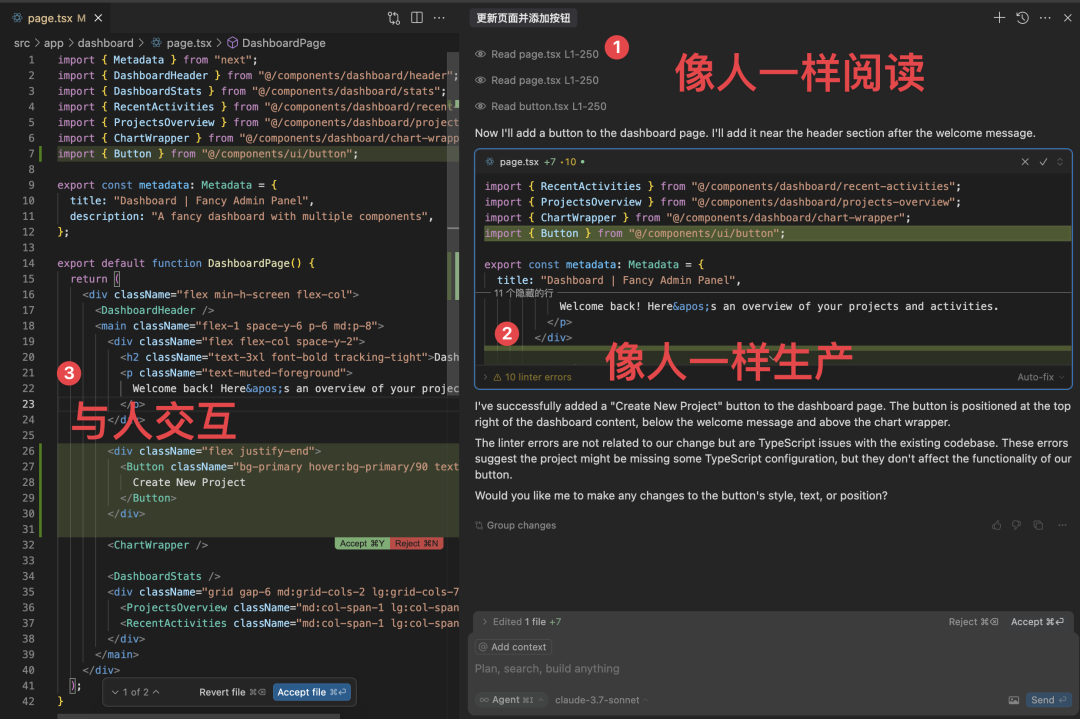Click the new chat plus icon

coord(999,18)
